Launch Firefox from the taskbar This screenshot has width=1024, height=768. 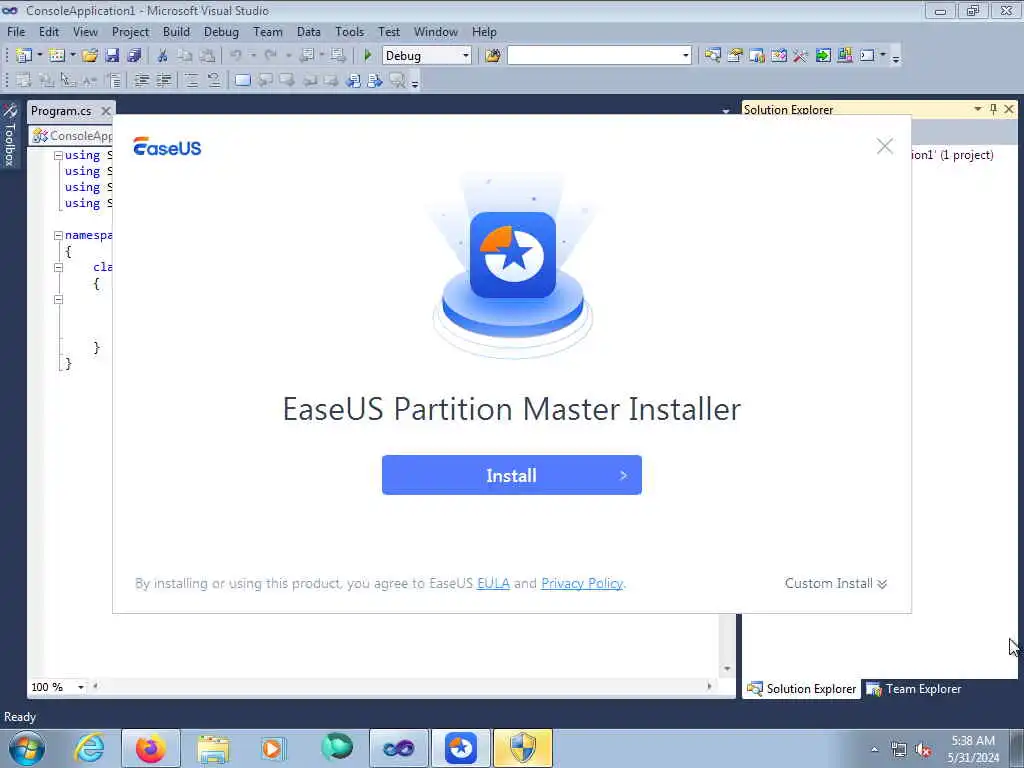150,748
